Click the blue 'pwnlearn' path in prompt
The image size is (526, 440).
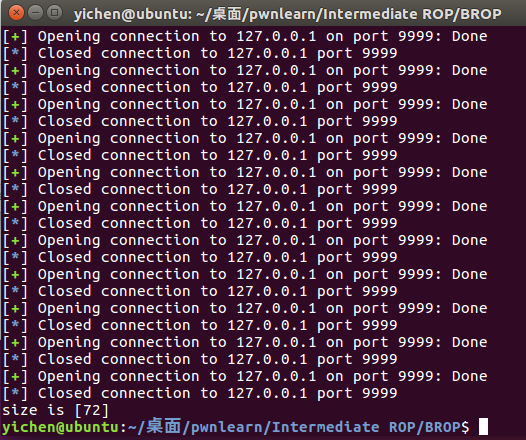tap(226, 427)
